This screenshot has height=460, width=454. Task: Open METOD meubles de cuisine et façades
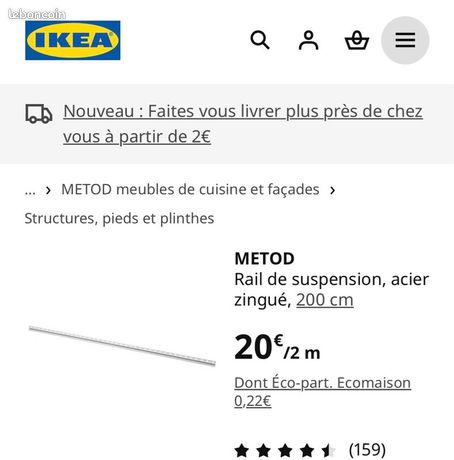click(x=190, y=189)
